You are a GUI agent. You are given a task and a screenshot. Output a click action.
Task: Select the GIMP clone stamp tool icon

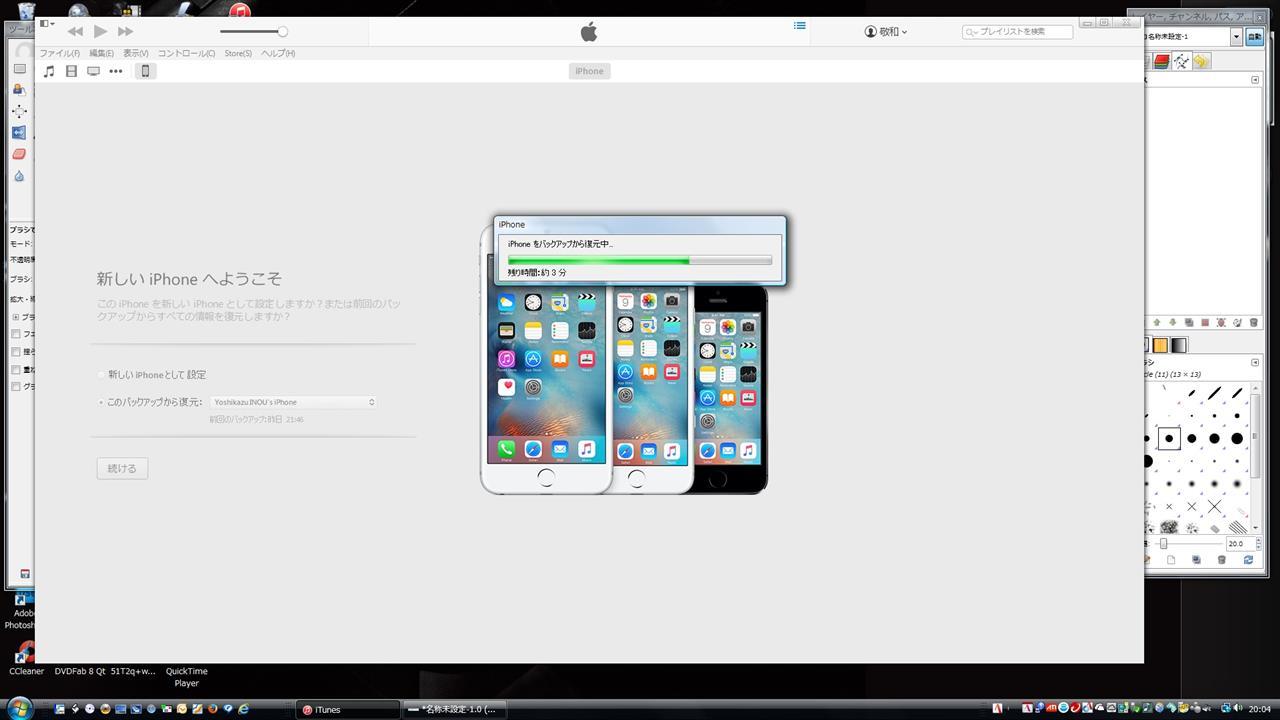pyautogui.click(x=19, y=89)
